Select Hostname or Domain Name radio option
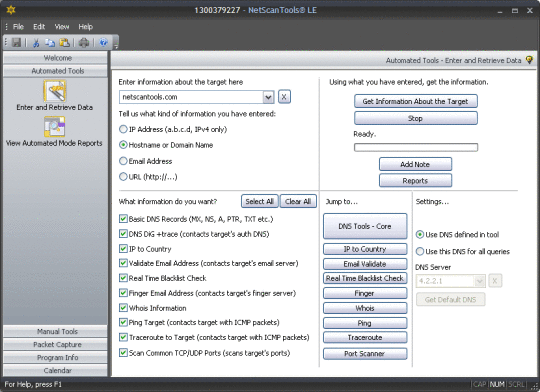This screenshot has width=540, height=392. click(123, 145)
